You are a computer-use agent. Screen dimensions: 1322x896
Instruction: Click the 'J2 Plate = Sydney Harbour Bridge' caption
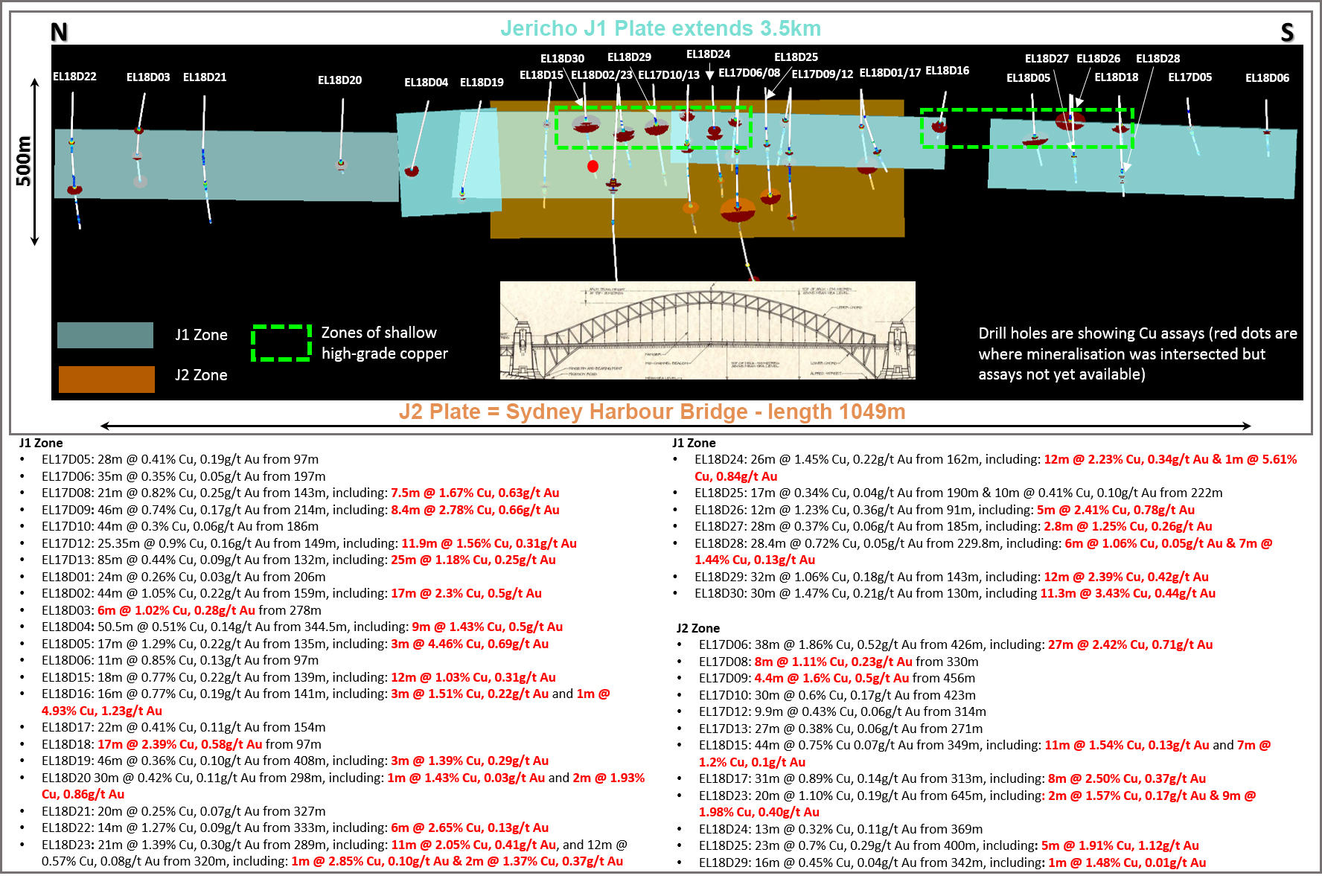pyautogui.click(x=652, y=412)
